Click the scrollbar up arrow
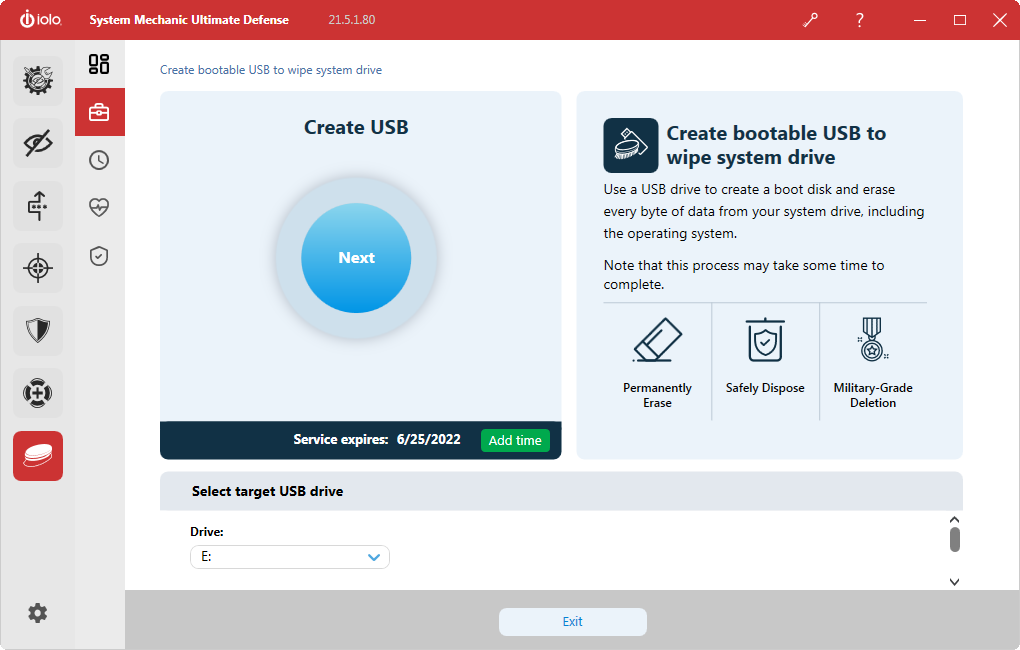Image resolution: width=1020 pixels, height=650 pixels. [954, 519]
